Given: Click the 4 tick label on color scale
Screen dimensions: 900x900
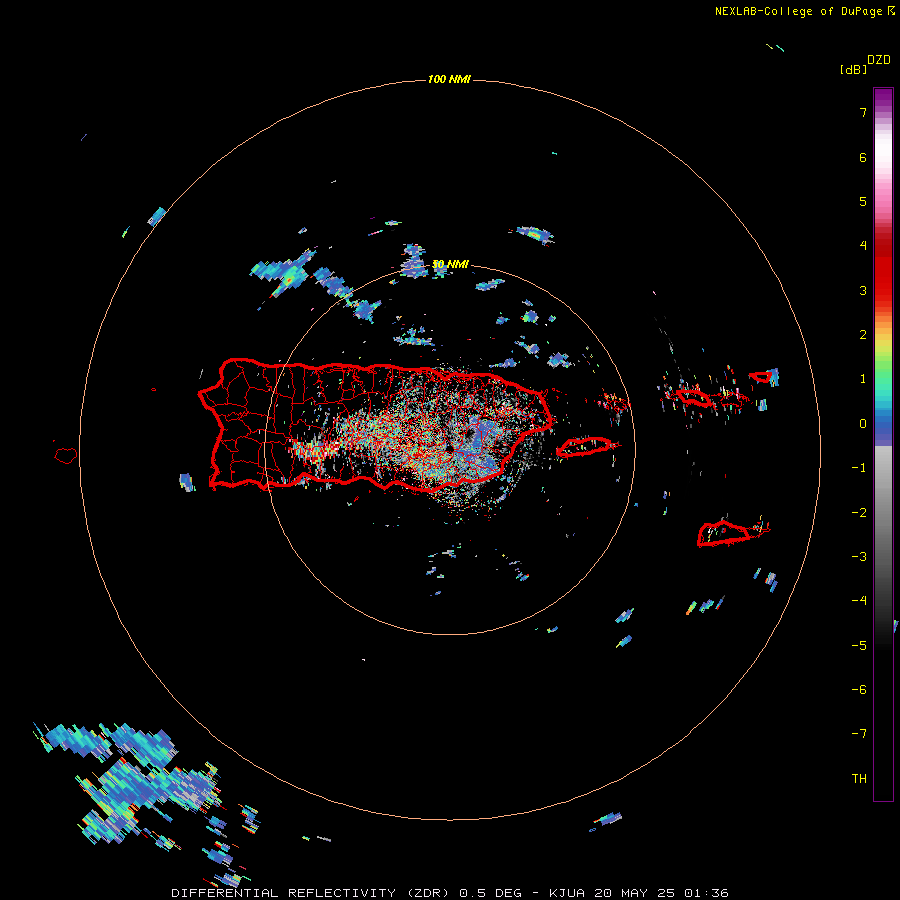Looking at the screenshot, I should (863, 246).
